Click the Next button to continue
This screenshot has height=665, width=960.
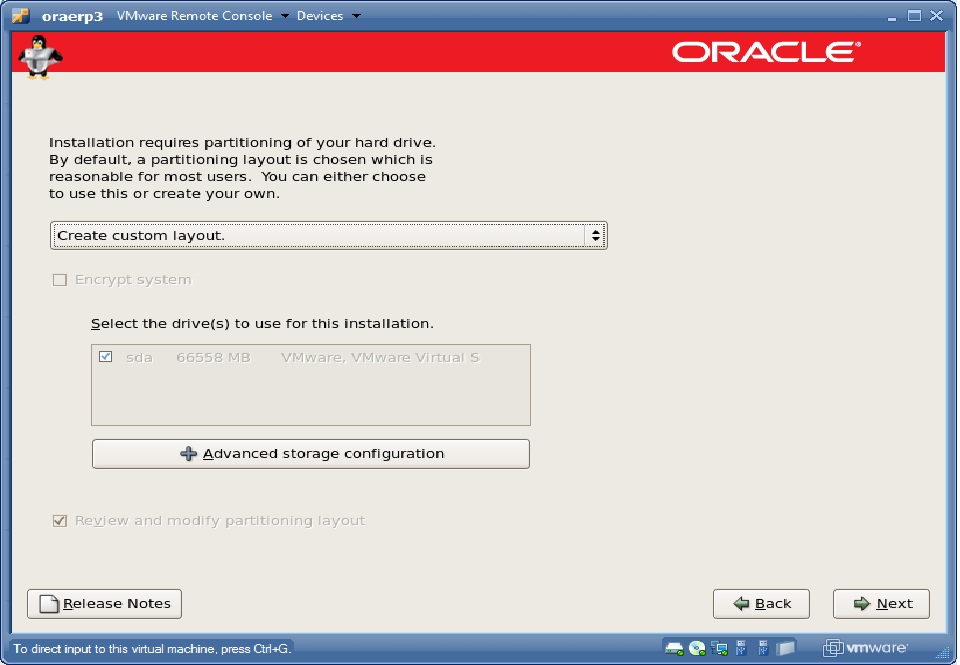click(x=881, y=603)
